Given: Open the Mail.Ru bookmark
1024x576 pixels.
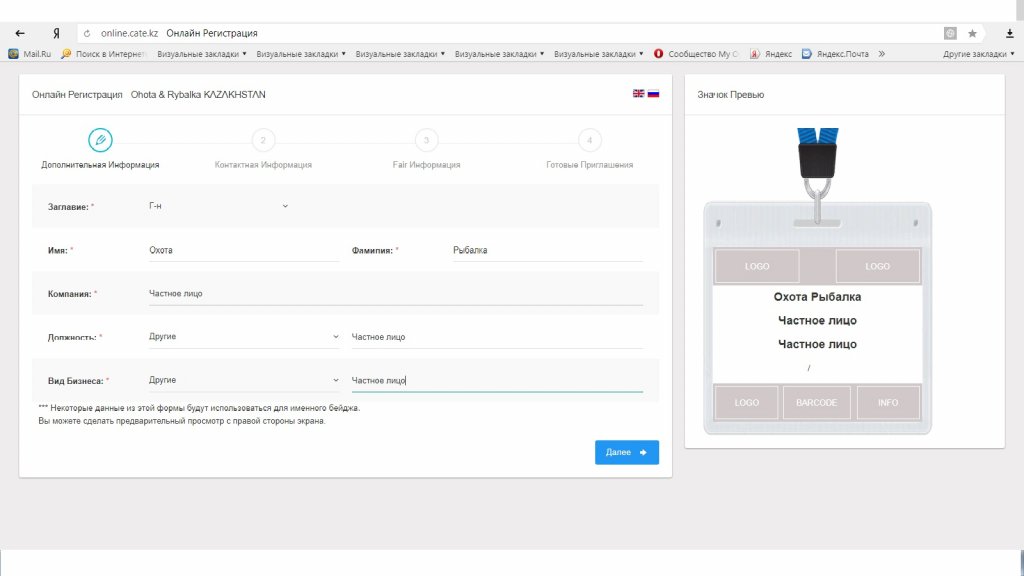Looking at the screenshot, I should 30,54.
